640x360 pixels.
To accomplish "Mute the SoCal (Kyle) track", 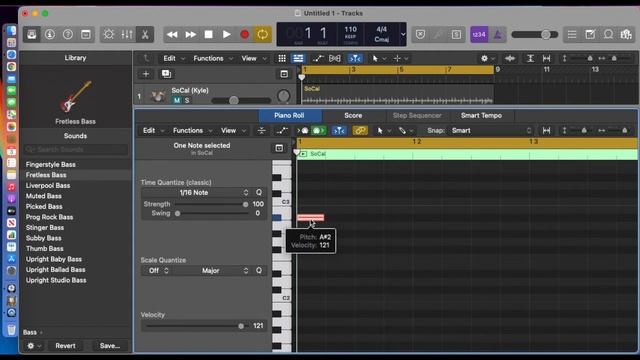I will tap(177, 100).
